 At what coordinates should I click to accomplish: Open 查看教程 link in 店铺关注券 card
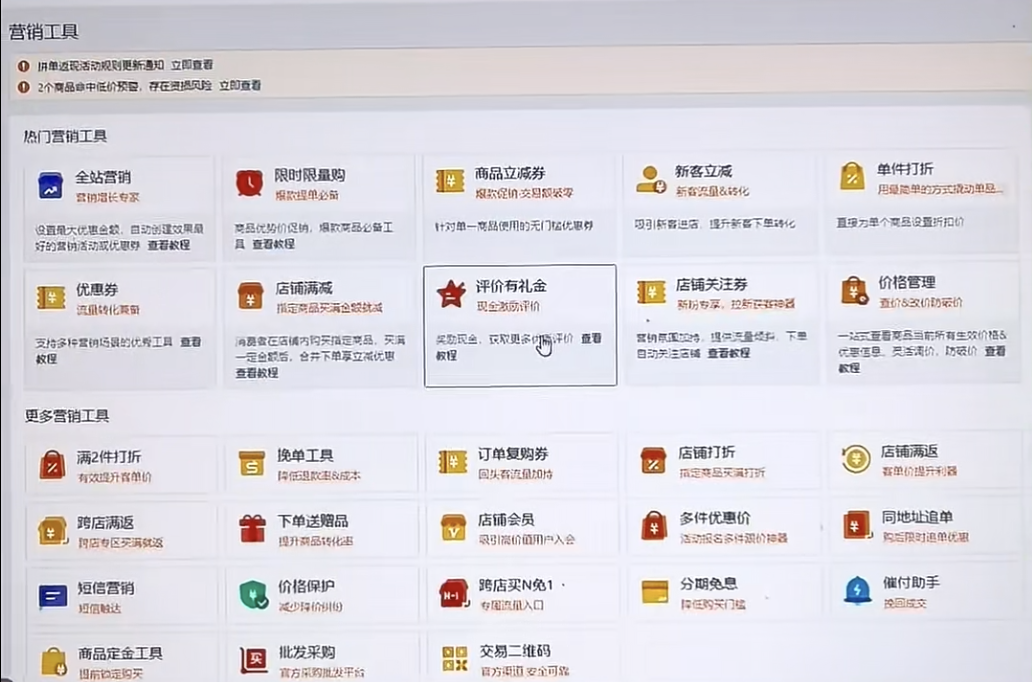[729, 353]
